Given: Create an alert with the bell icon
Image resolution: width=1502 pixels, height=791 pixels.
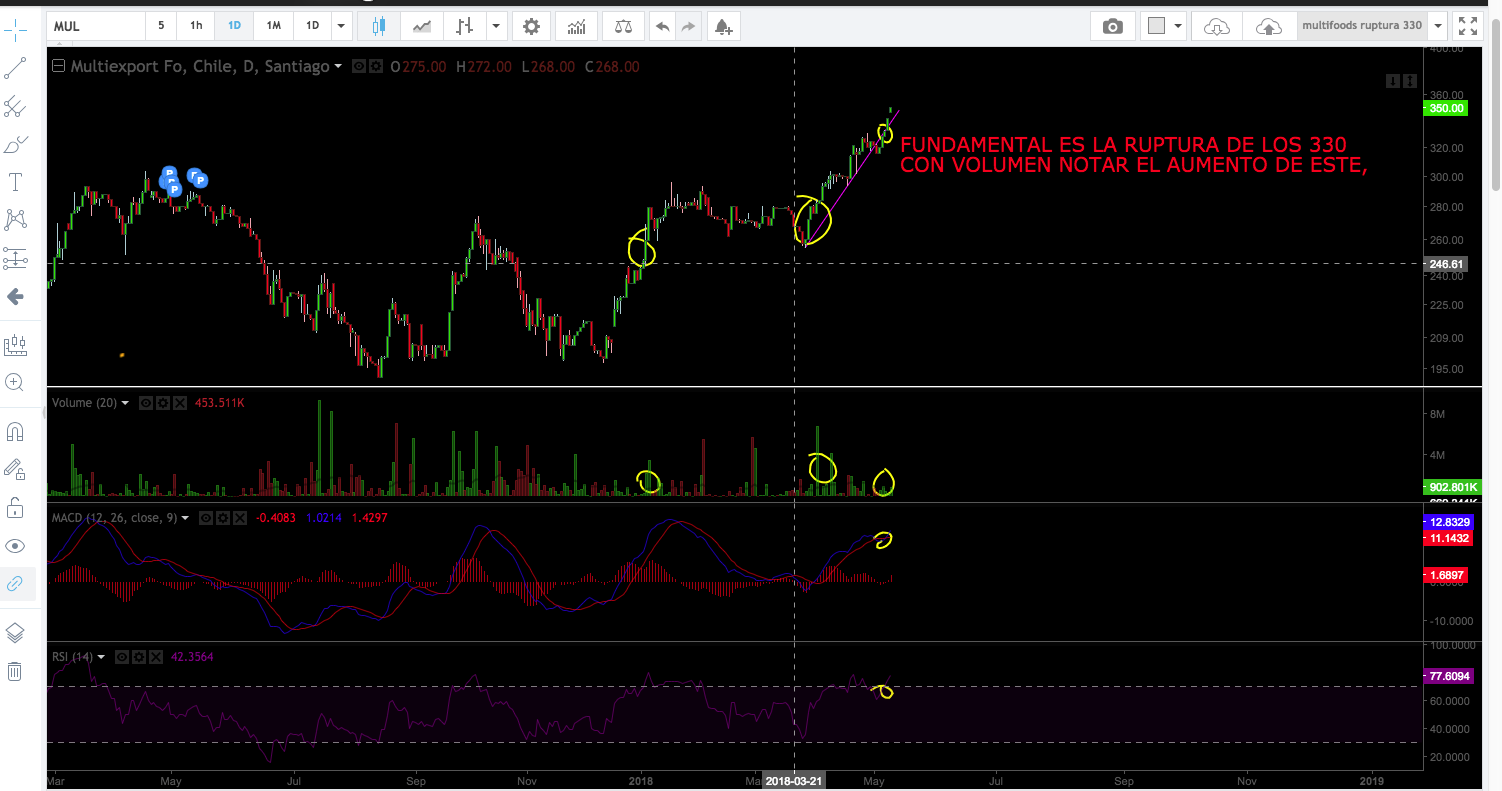Looking at the screenshot, I should (x=724, y=26).
